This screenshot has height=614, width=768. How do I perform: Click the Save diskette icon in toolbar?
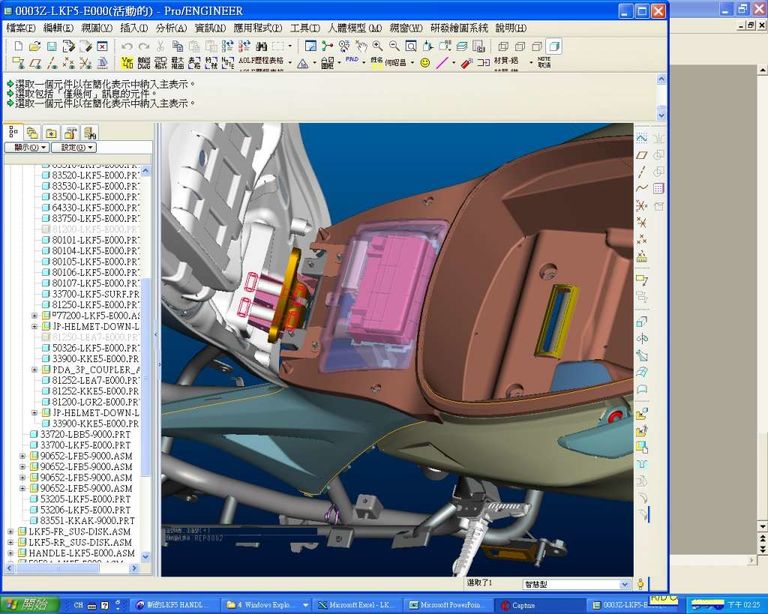click(50, 46)
